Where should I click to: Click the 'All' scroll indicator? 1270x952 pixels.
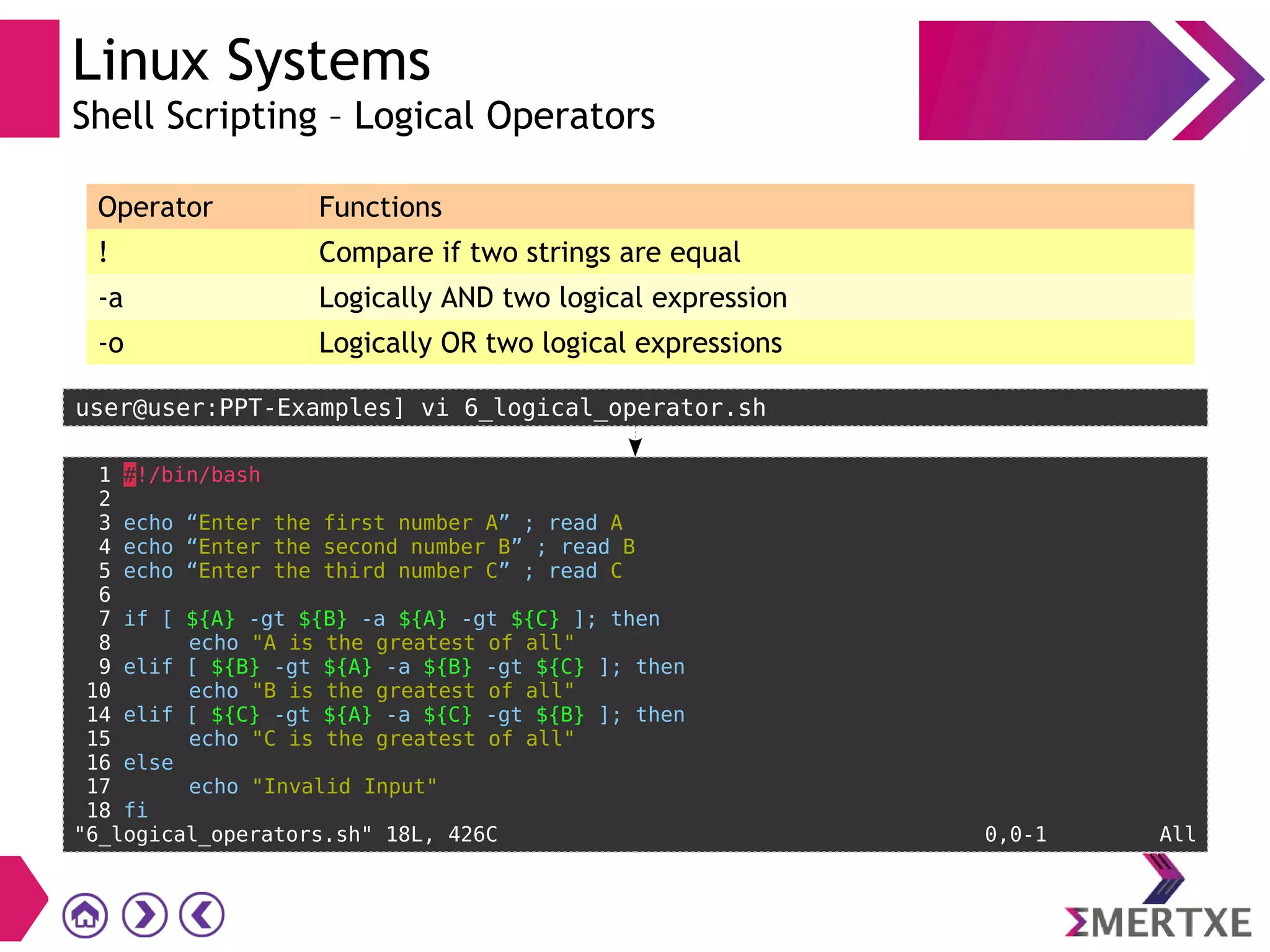tap(1178, 834)
